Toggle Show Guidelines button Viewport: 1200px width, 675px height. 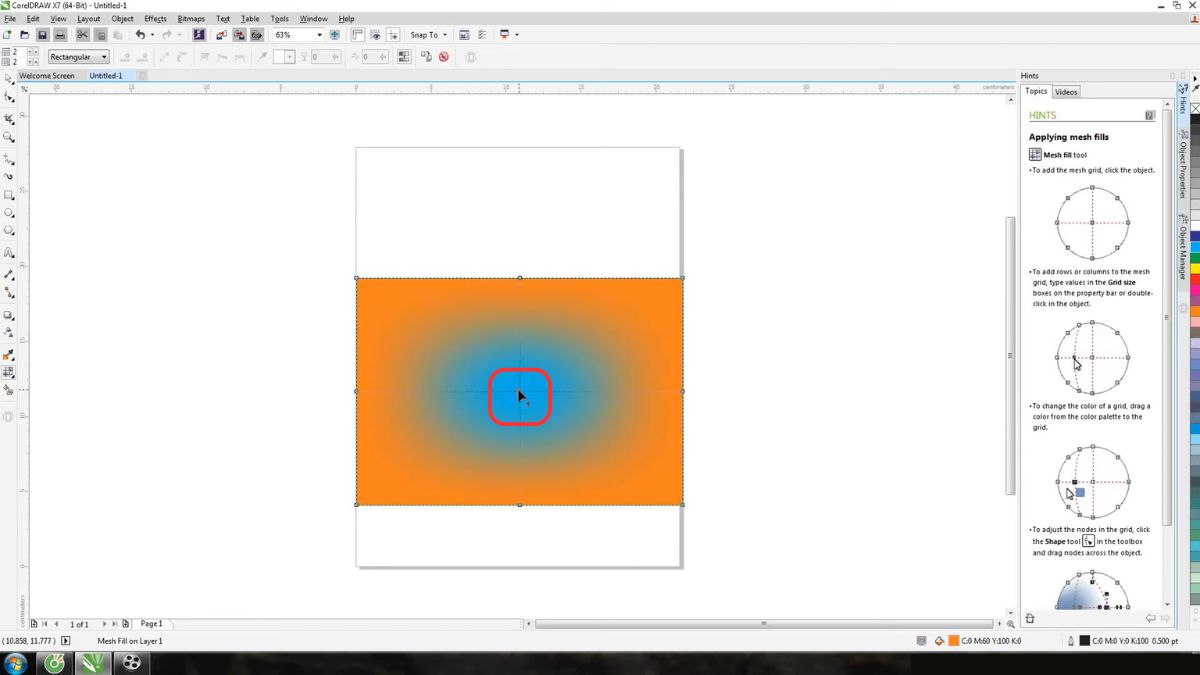pos(394,35)
